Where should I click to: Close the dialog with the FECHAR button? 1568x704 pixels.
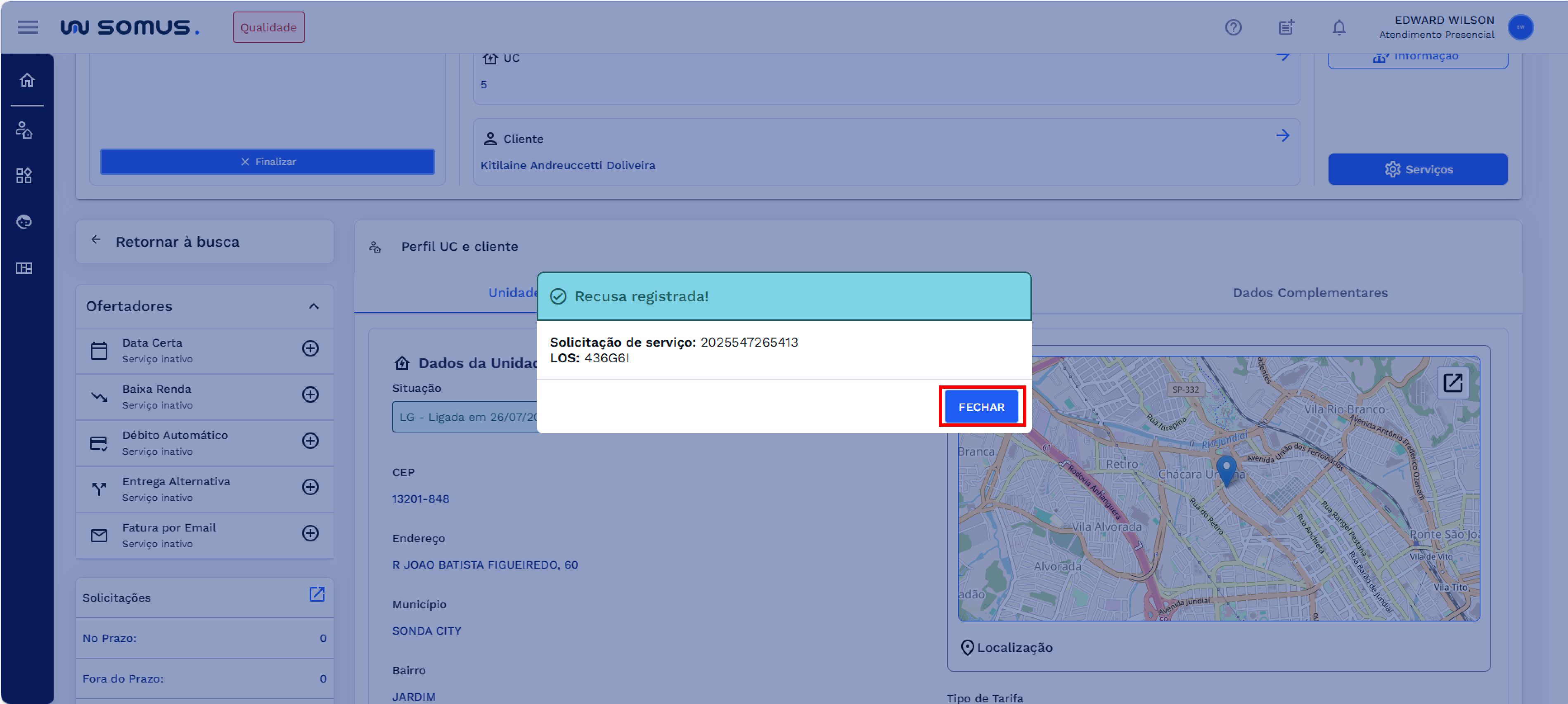tap(981, 406)
